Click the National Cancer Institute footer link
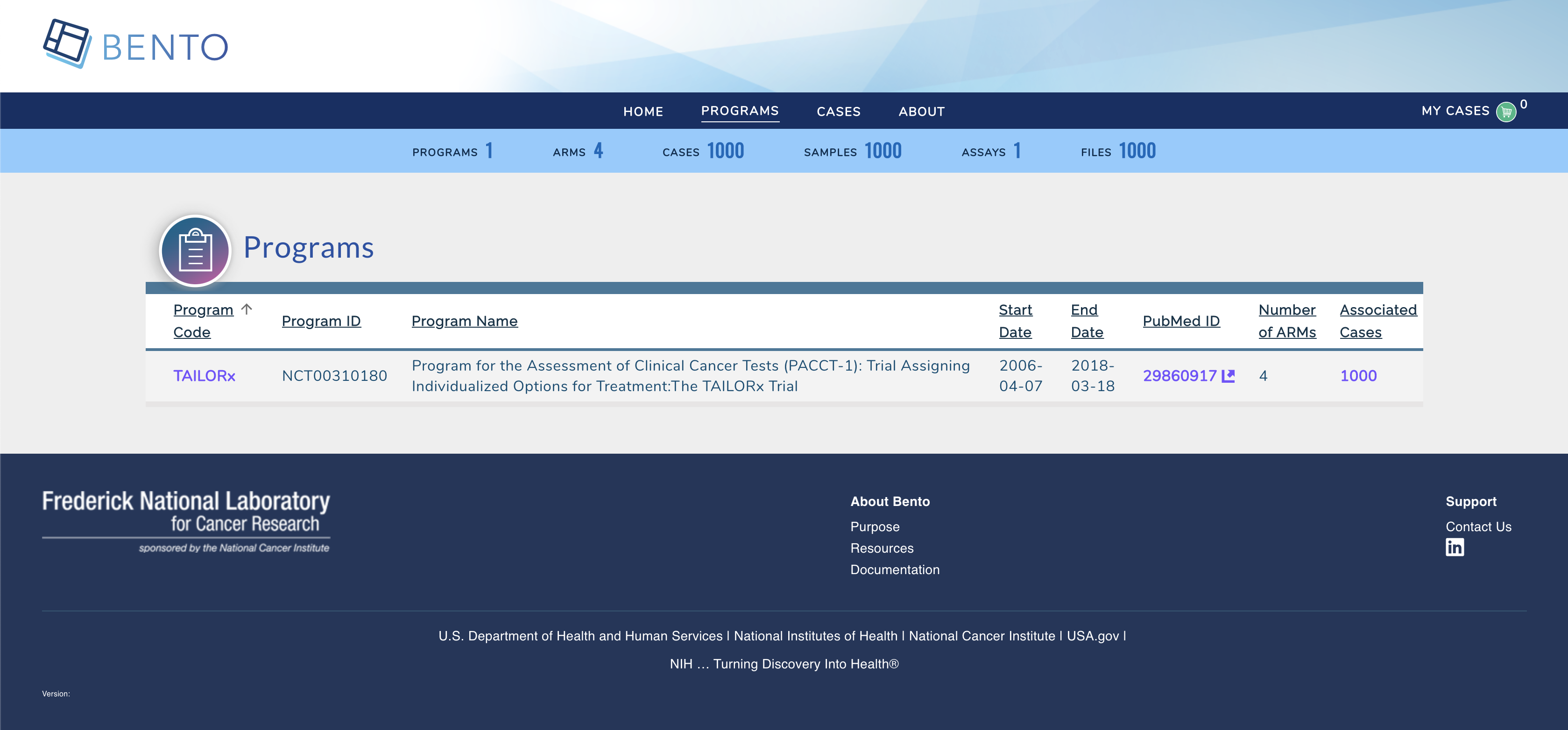The image size is (1568, 730). tap(981, 636)
